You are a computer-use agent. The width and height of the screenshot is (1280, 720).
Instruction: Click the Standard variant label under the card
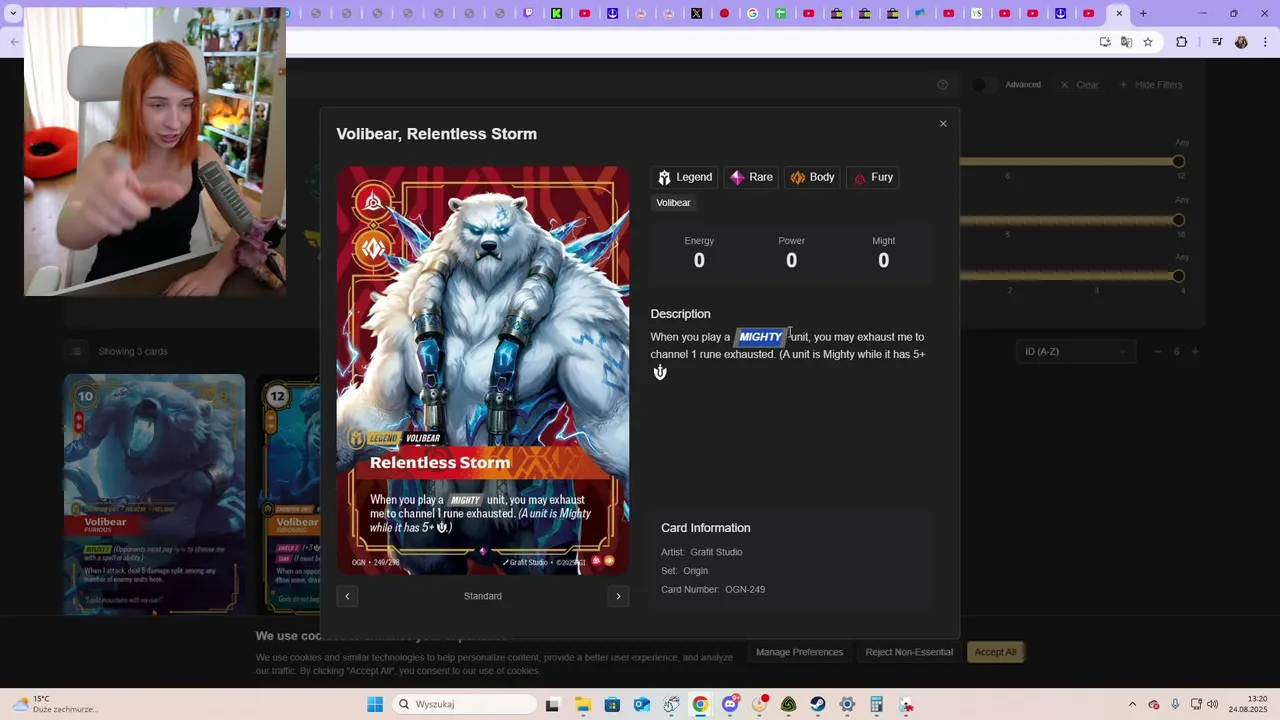click(x=483, y=596)
